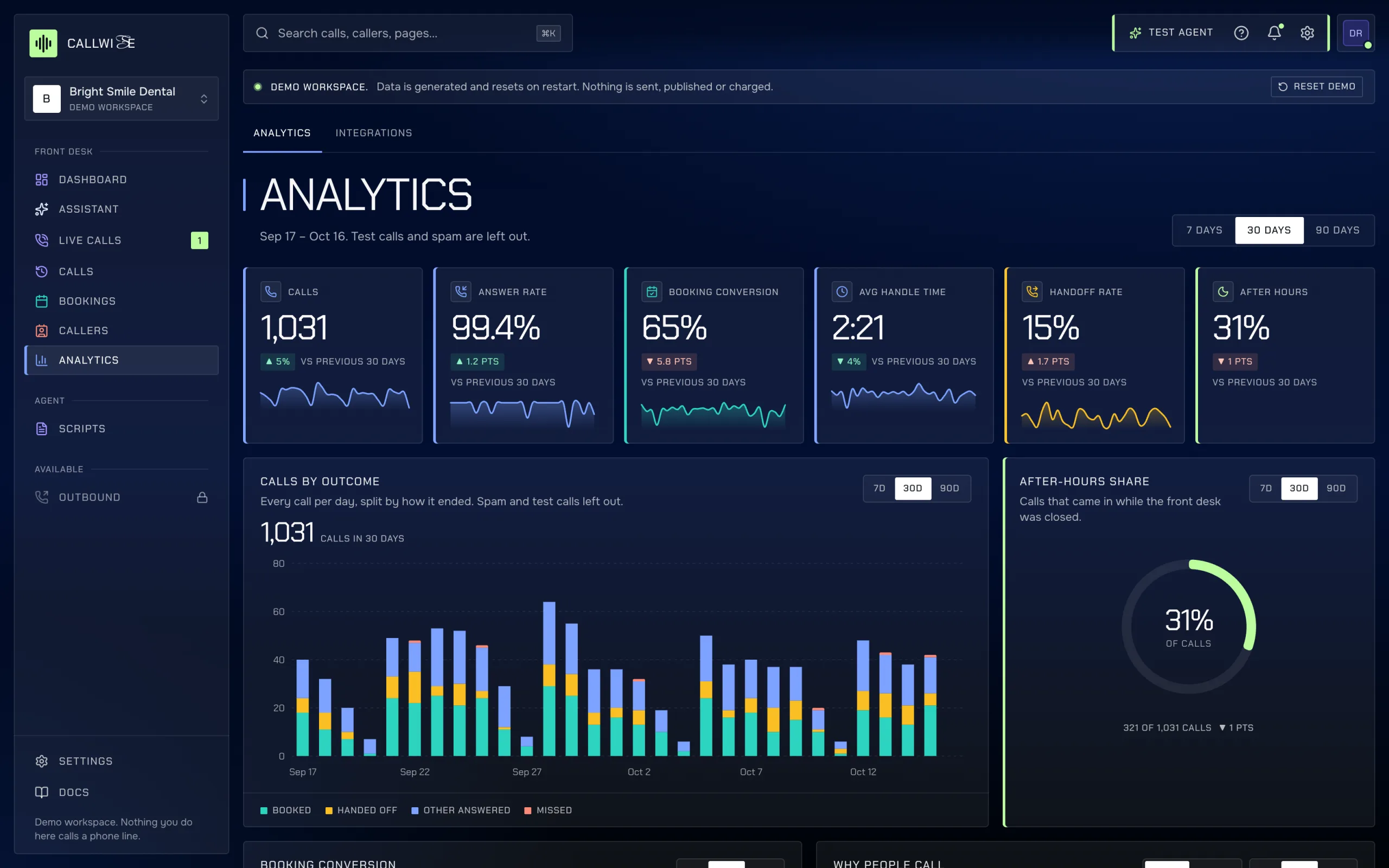Set Calls by Outcome to 7D
Viewport: 1389px width, 868px height.
point(880,489)
